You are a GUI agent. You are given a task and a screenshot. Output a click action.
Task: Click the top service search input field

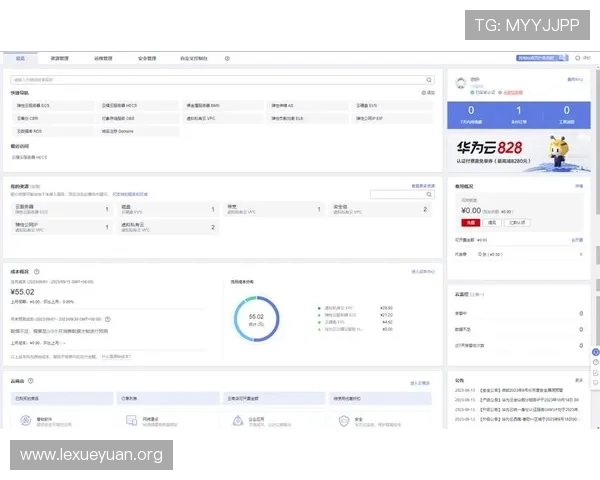click(215, 79)
